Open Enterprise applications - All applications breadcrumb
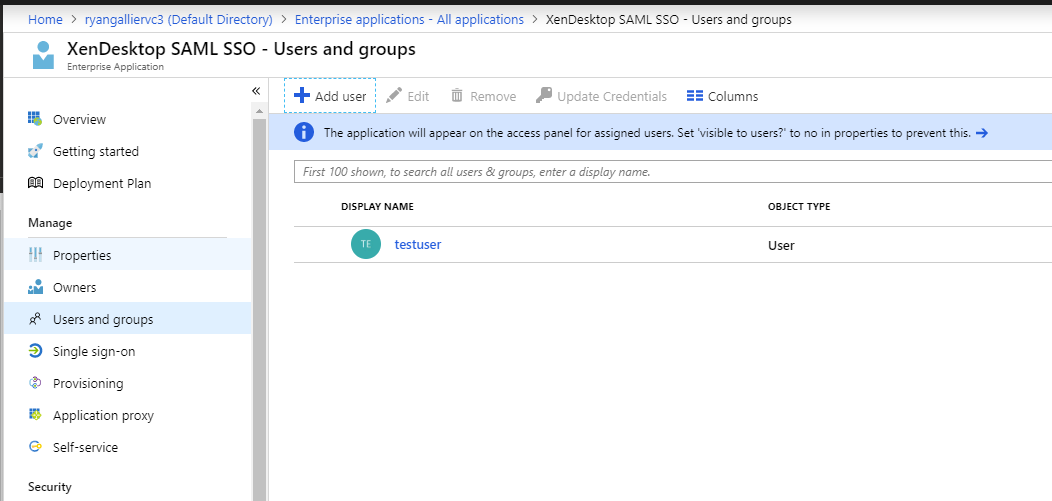Image resolution: width=1052 pixels, height=501 pixels. (409, 19)
